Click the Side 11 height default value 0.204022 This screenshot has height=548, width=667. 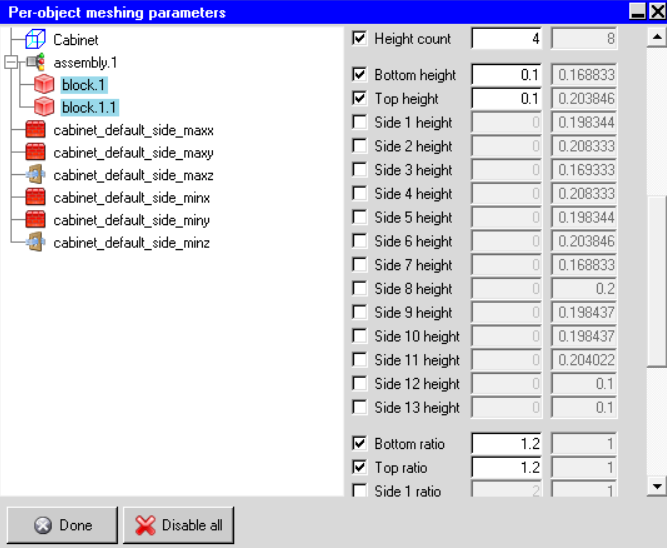pyautogui.click(x=584, y=360)
